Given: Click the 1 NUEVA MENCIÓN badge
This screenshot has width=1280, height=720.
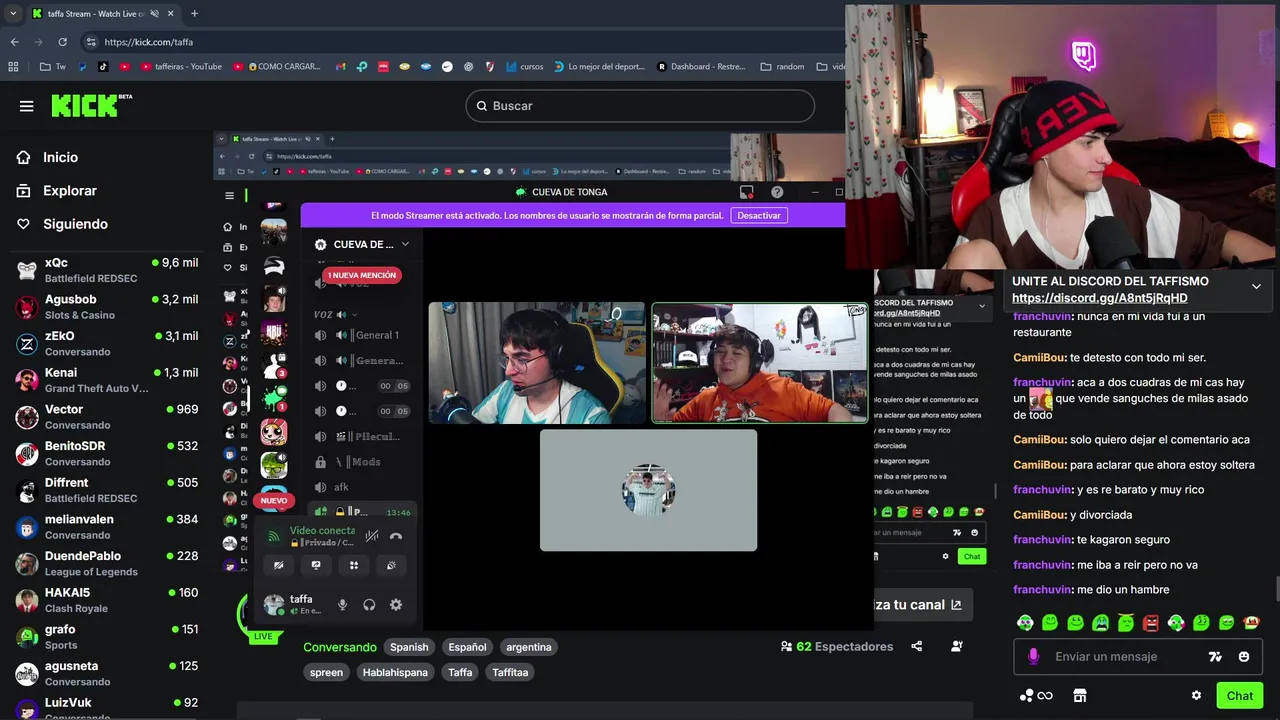Looking at the screenshot, I should (x=361, y=275).
